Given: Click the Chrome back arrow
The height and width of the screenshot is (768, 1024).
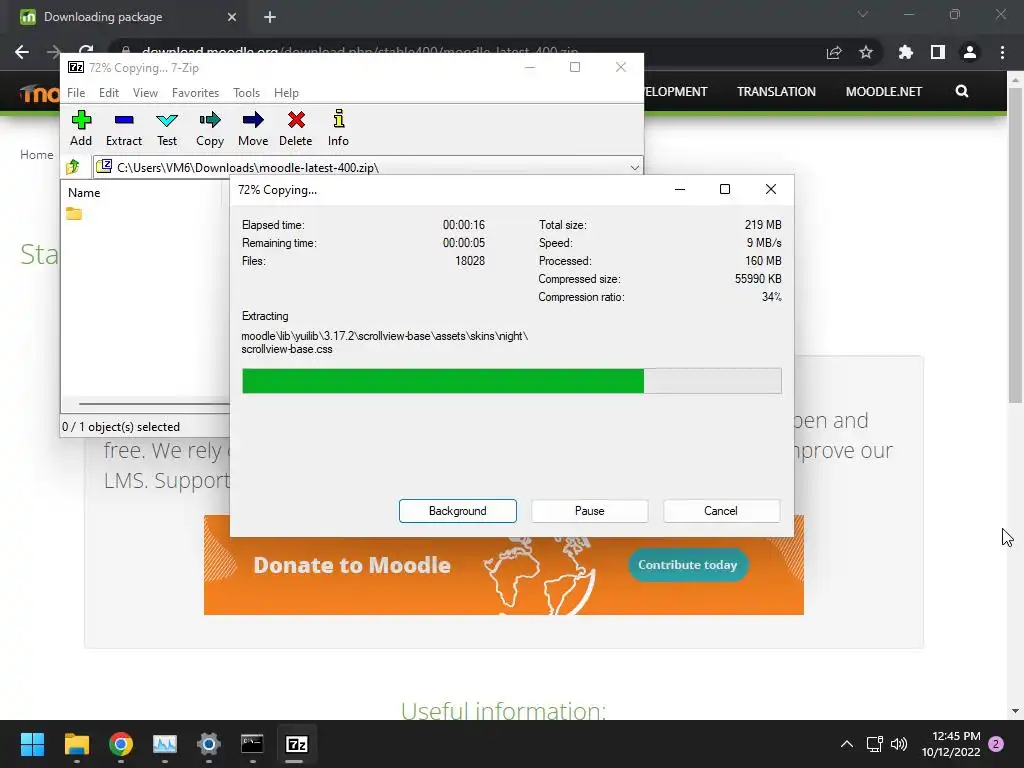Looking at the screenshot, I should (x=22, y=52).
